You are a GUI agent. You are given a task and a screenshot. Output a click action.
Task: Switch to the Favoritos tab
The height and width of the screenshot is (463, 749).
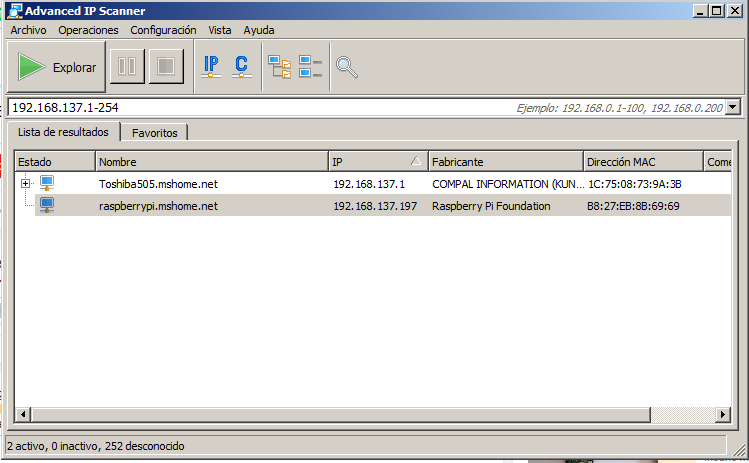[154, 133]
